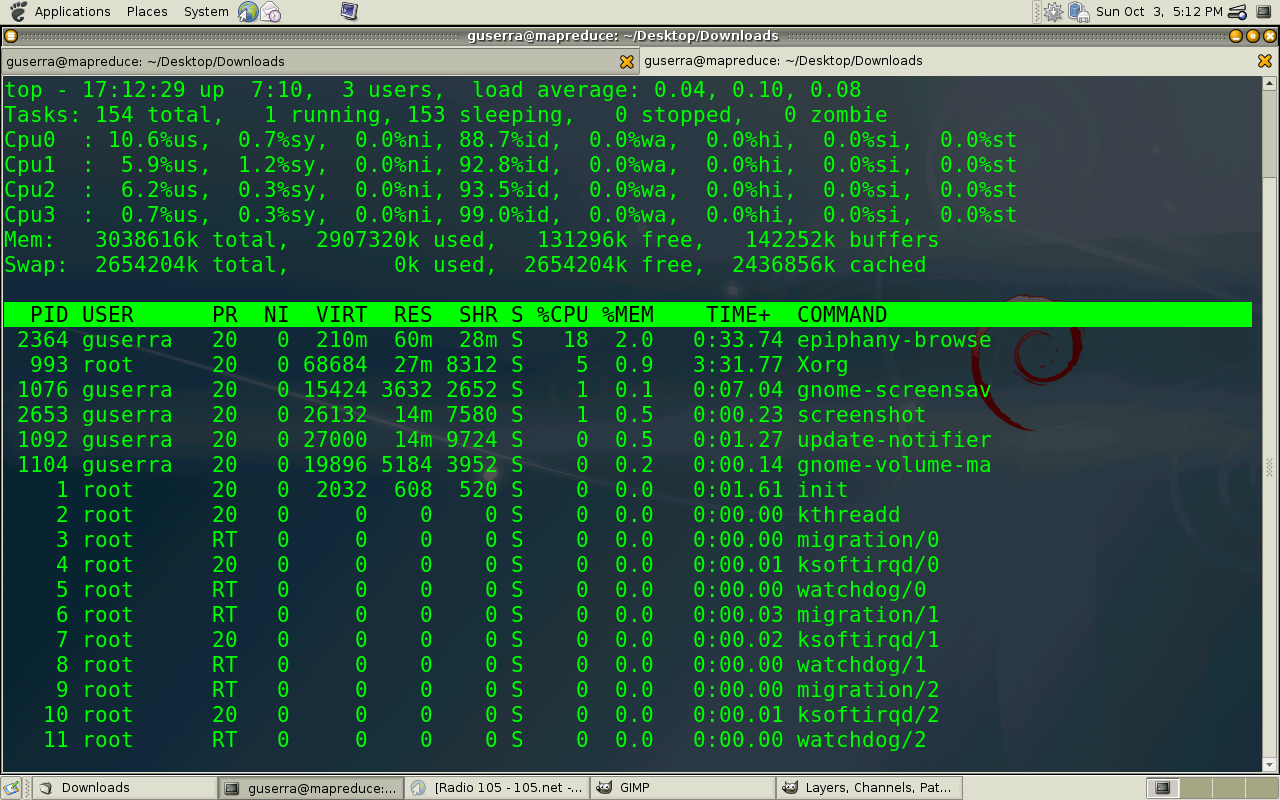Bring up the Radio 105 browser window
1280x800 pixels.
click(497, 788)
